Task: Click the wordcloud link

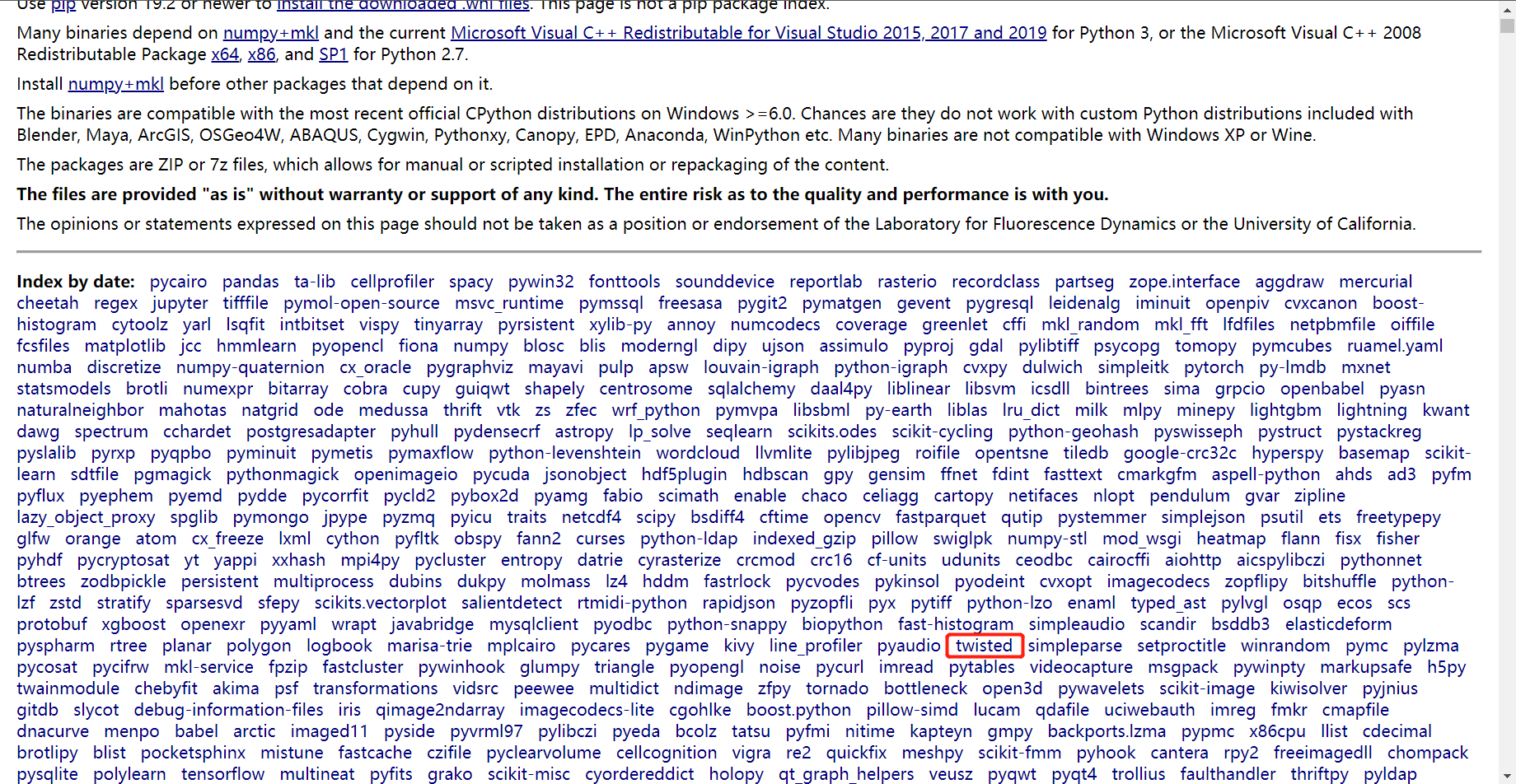Action: coord(698,453)
